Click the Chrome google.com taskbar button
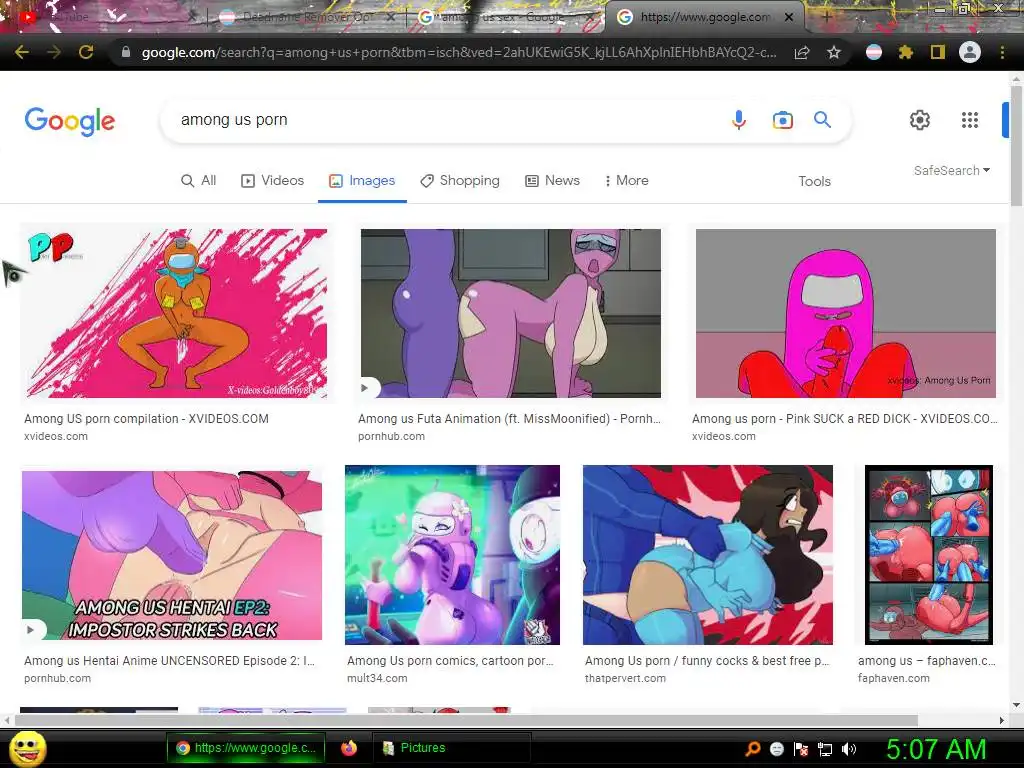 (x=246, y=748)
